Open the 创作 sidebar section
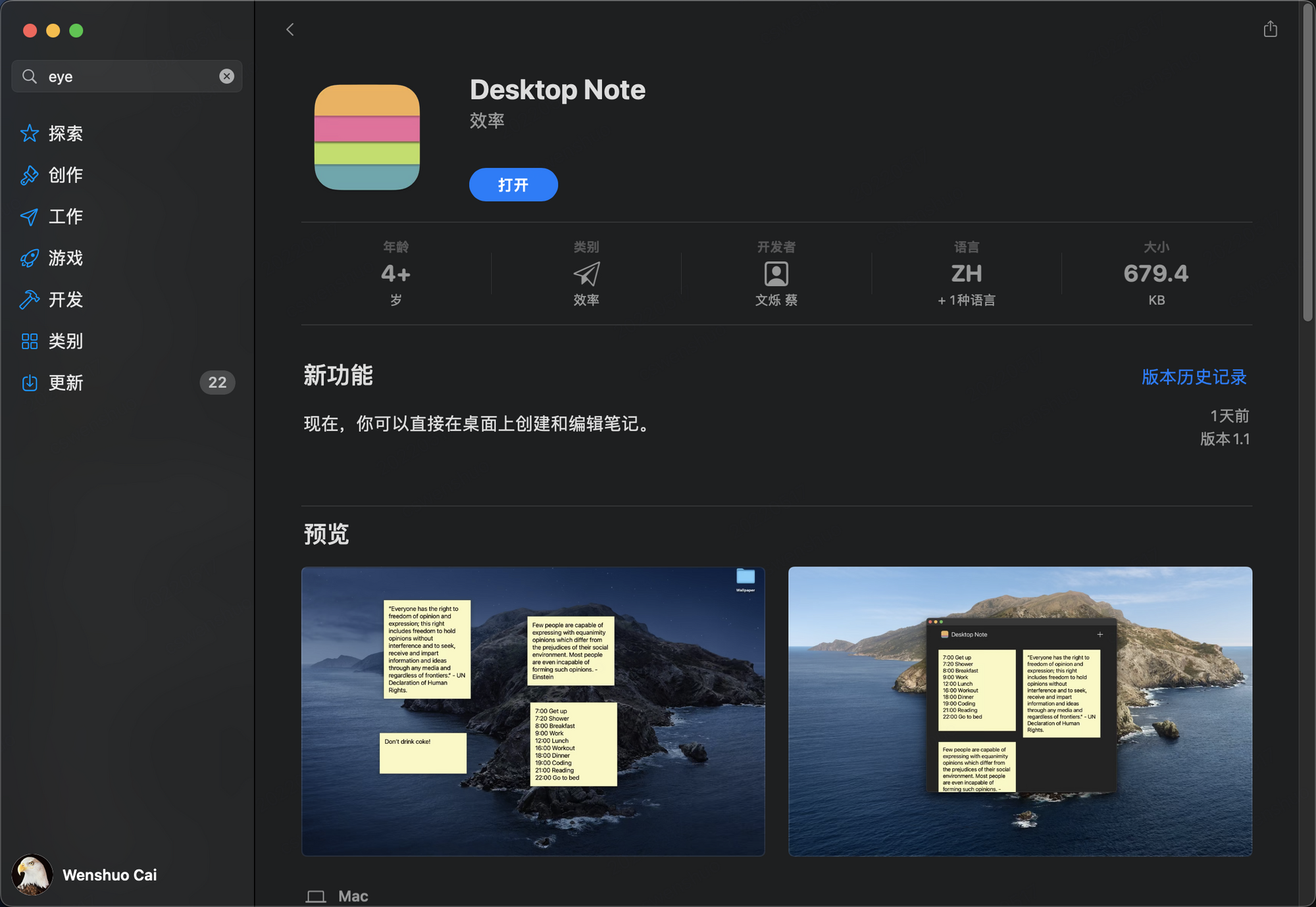Viewport: 1316px width, 907px height. click(x=127, y=175)
